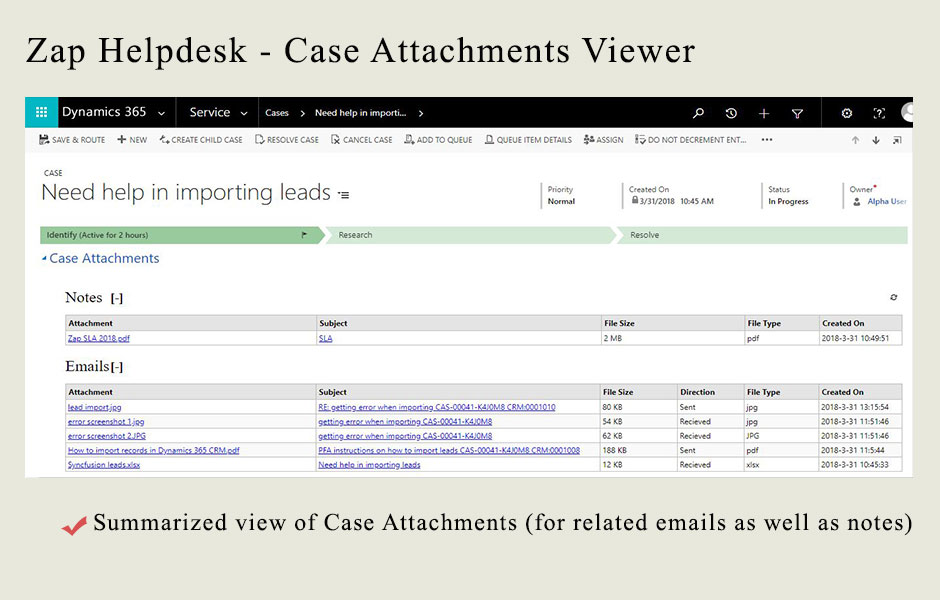Expand the Dynamics 365 dropdown chevron

(161, 113)
